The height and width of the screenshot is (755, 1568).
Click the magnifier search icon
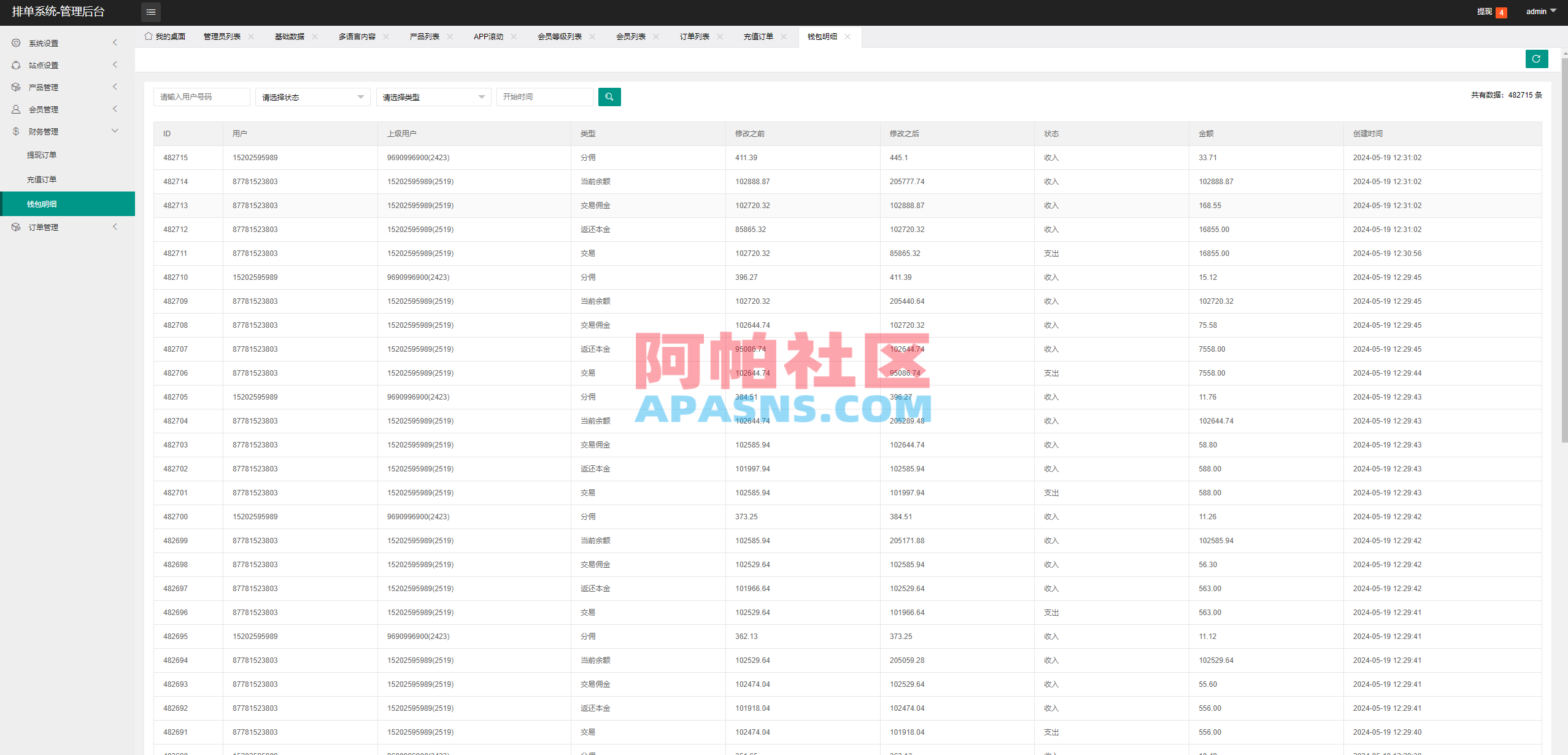click(609, 96)
